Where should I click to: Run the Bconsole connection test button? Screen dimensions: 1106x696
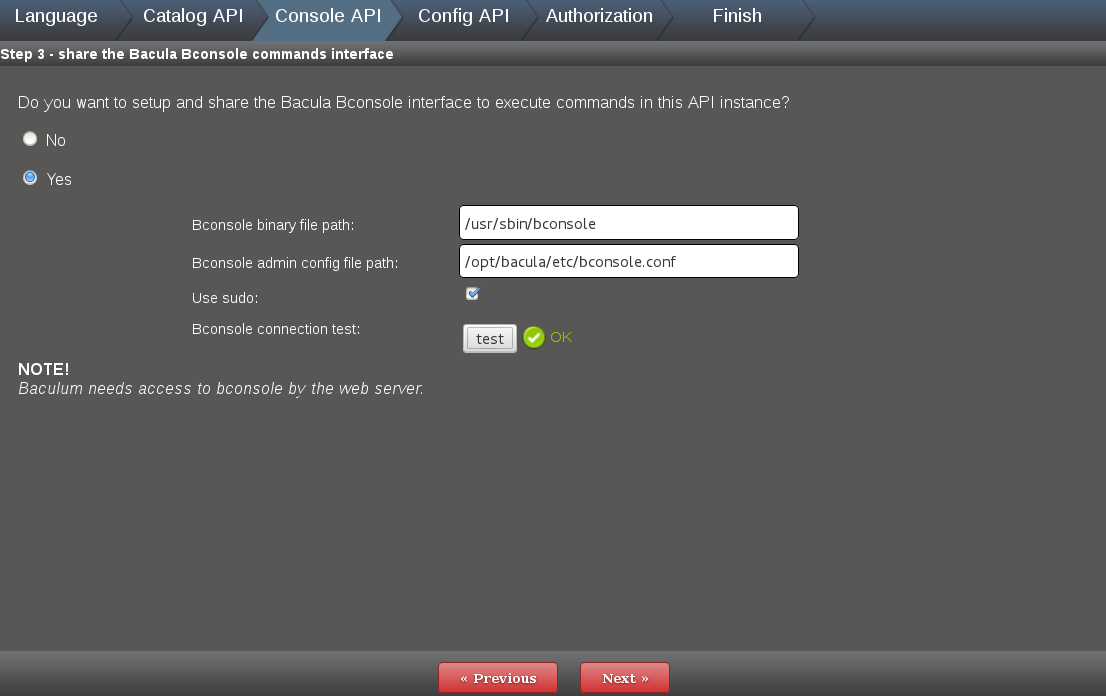[x=490, y=338]
